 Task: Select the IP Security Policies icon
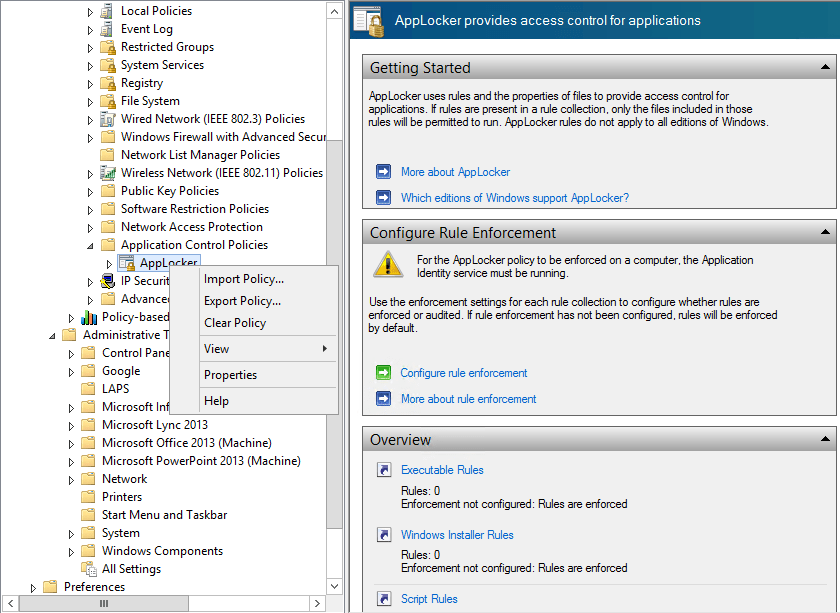point(108,281)
